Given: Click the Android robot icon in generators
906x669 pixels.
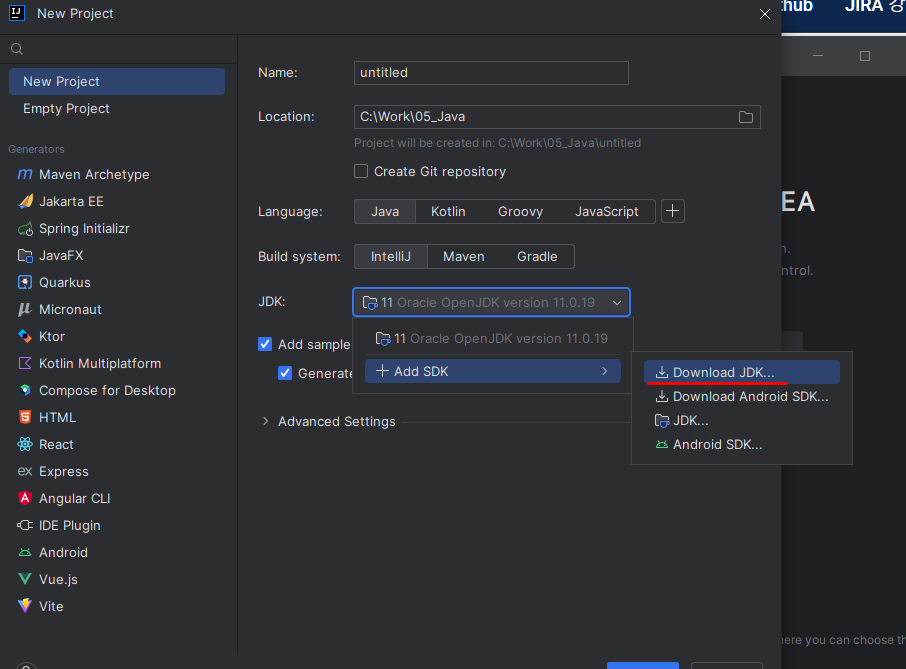Looking at the screenshot, I should (x=25, y=552).
